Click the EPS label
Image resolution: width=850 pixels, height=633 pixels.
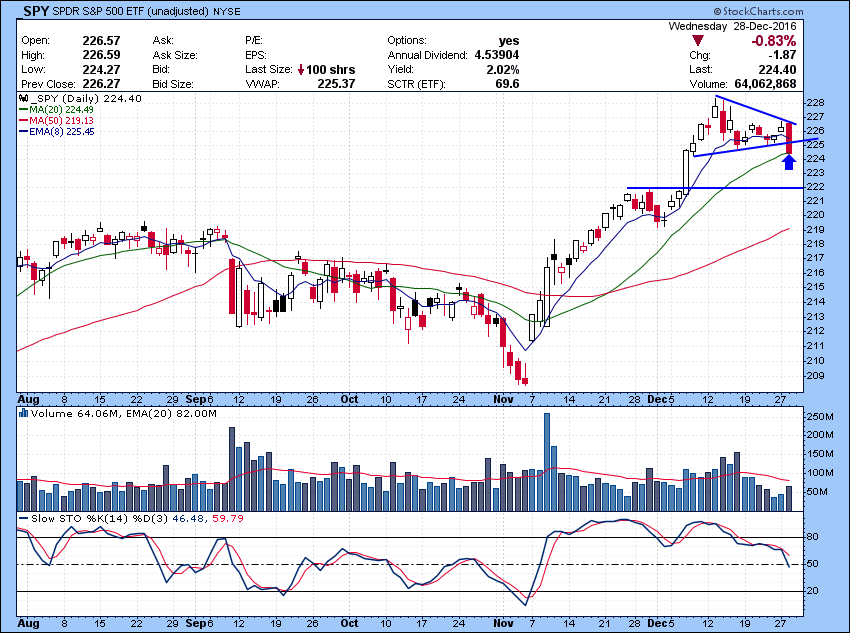click(x=255, y=55)
